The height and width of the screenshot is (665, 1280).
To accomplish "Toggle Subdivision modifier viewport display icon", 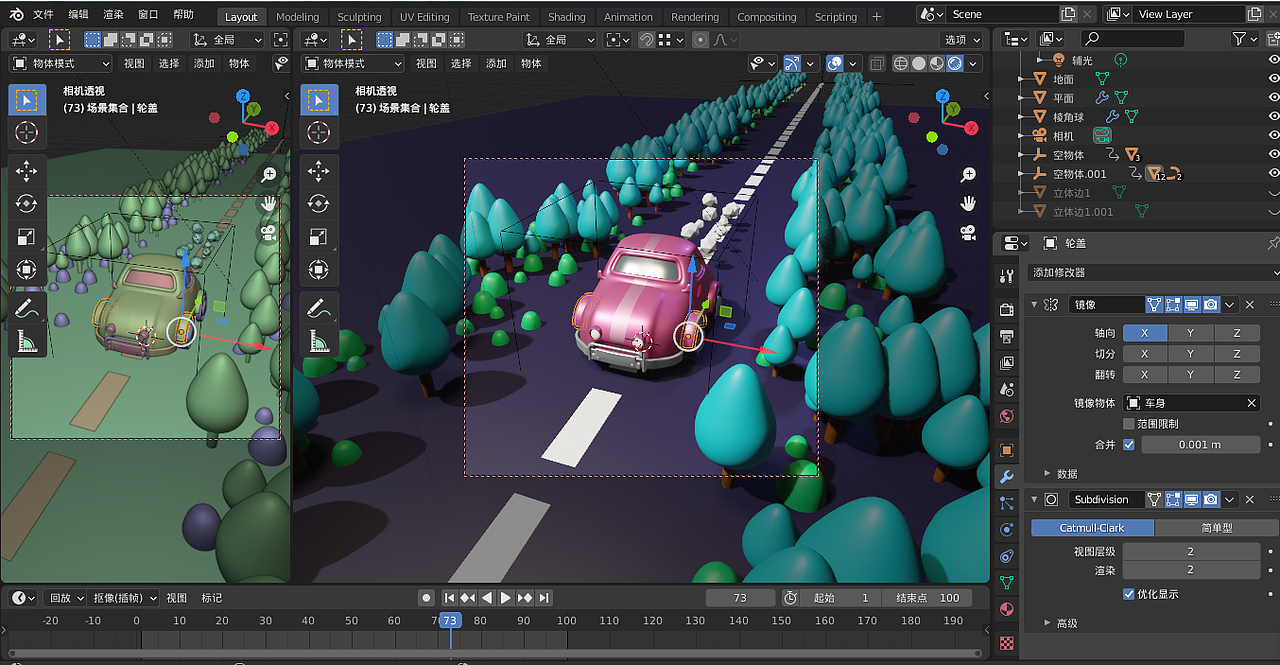I will click(1192, 499).
